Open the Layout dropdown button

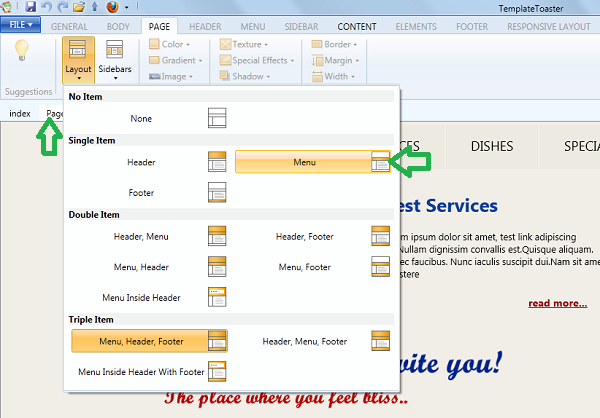pyautogui.click(x=78, y=61)
